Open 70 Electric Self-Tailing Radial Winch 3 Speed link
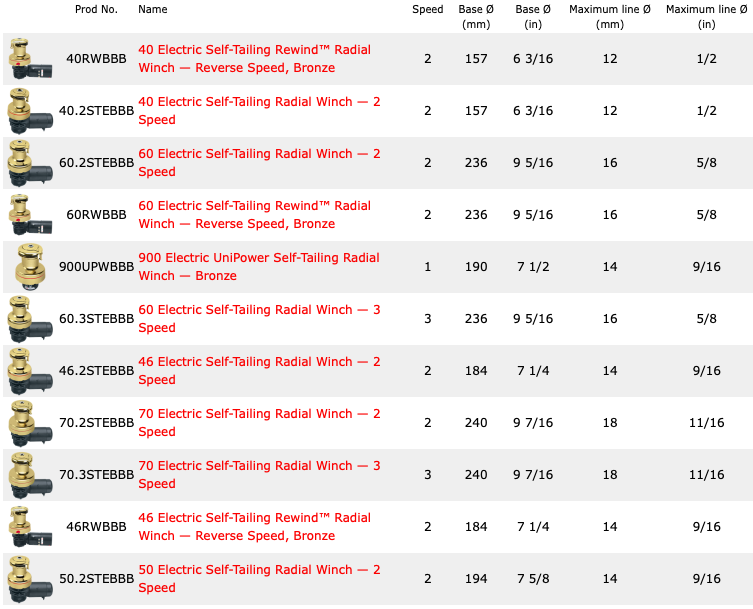The height and width of the screenshot is (609, 753). (259, 475)
